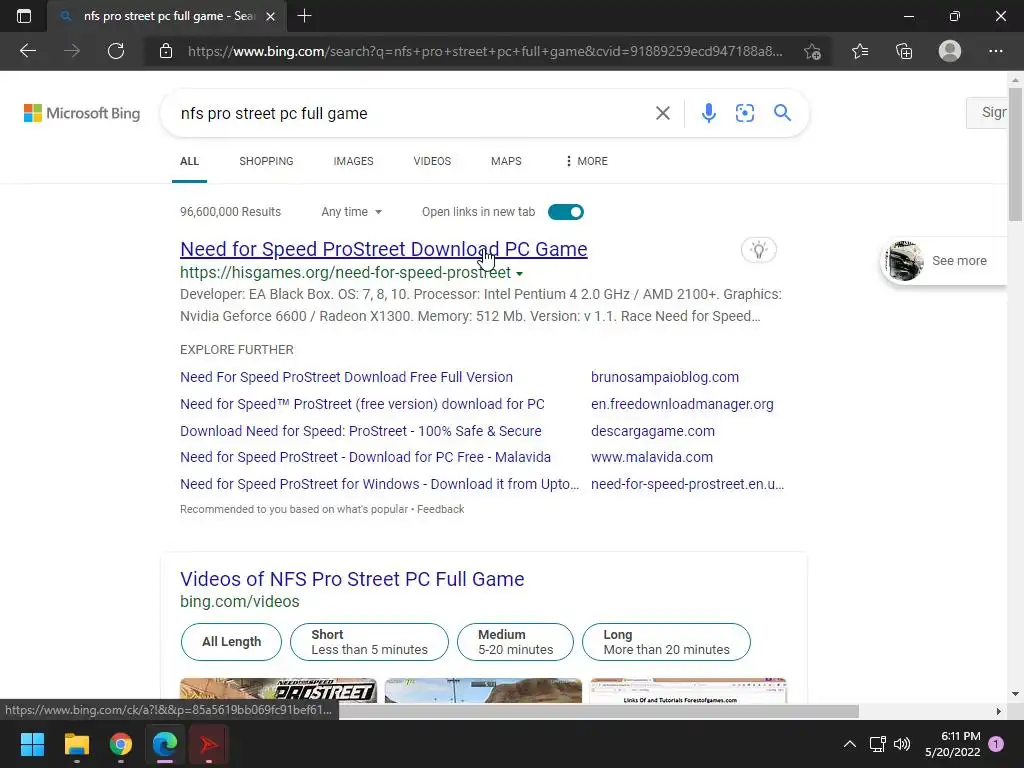The height and width of the screenshot is (768, 1024).
Task: Open the Collections icon
Action: (x=904, y=51)
